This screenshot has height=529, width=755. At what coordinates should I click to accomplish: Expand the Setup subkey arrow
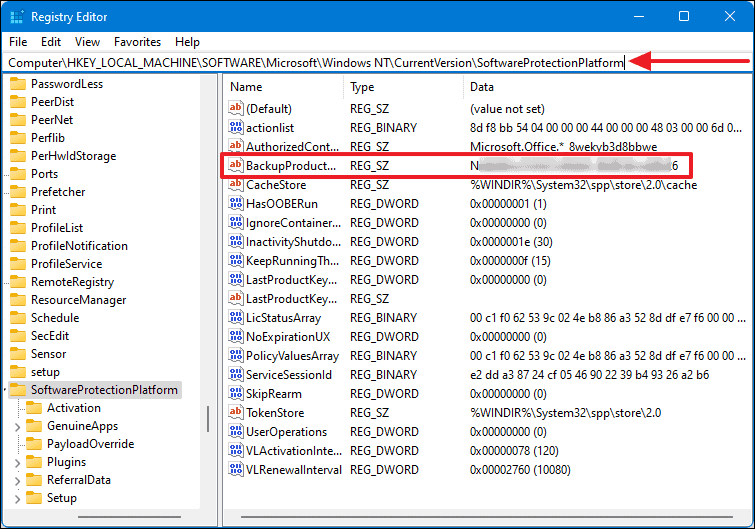tap(17, 498)
